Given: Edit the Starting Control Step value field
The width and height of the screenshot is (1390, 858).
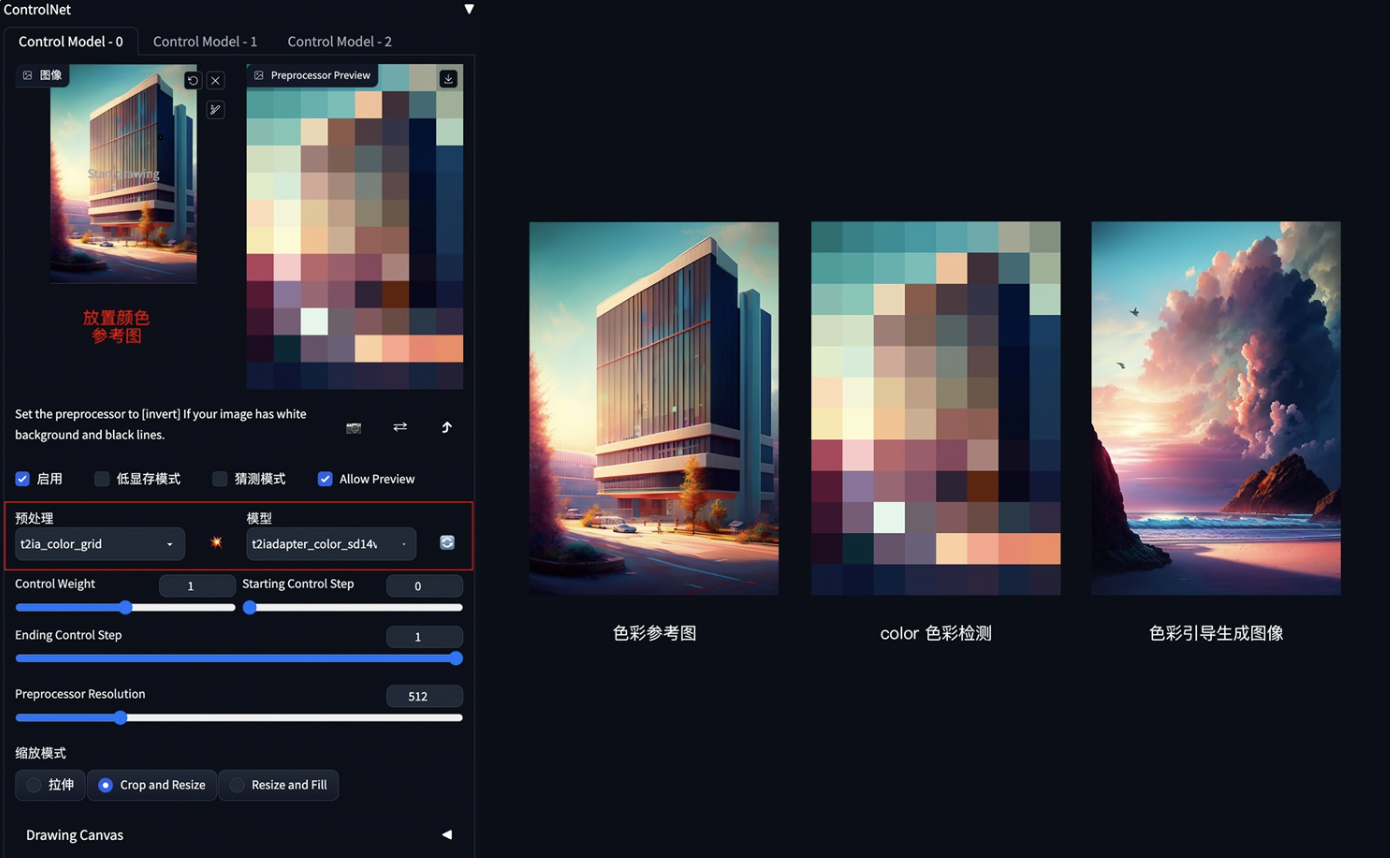Looking at the screenshot, I should [424, 586].
